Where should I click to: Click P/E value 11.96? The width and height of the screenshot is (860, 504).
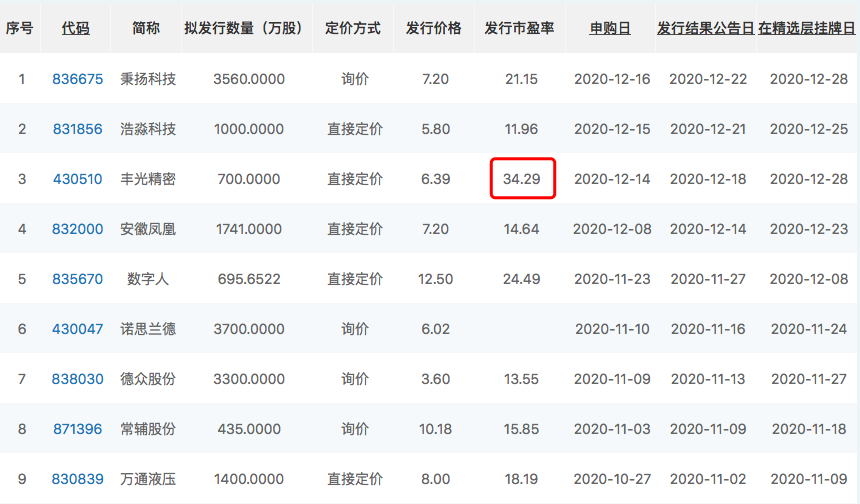tap(522, 129)
